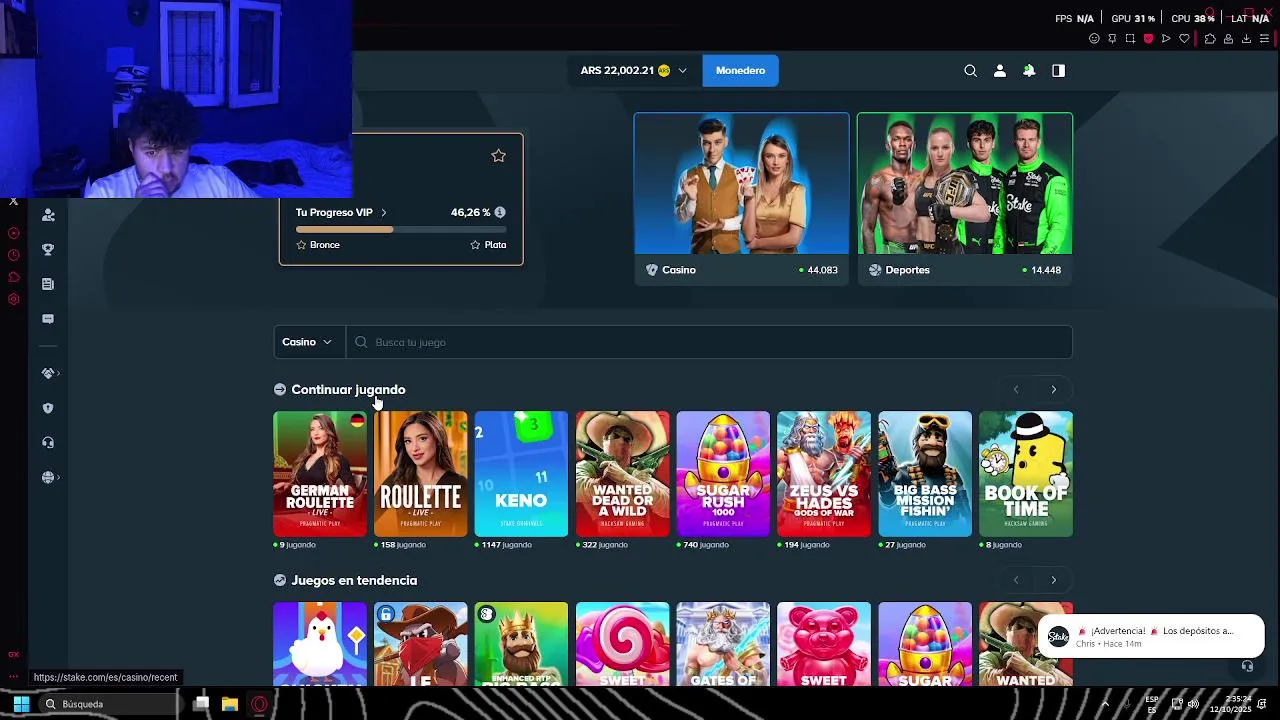Launch Wanted Dead or a Wild in Continuar jugando

[x=622, y=474]
